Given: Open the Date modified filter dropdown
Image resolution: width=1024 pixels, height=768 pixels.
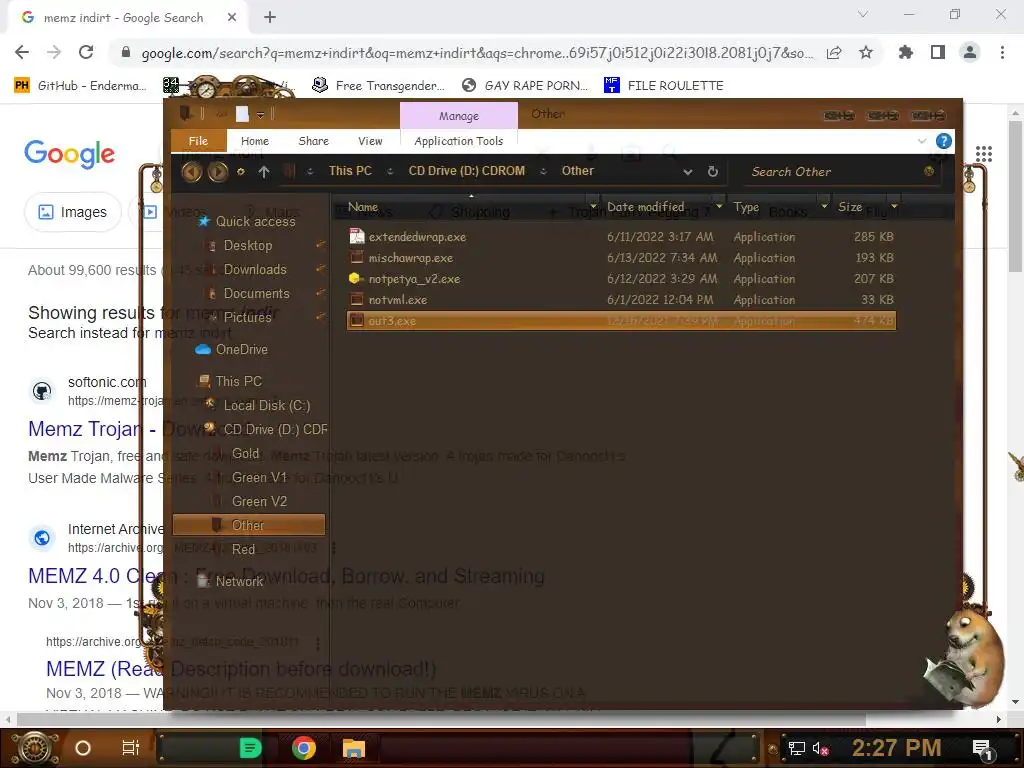Looking at the screenshot, I should tap(719, 206).
